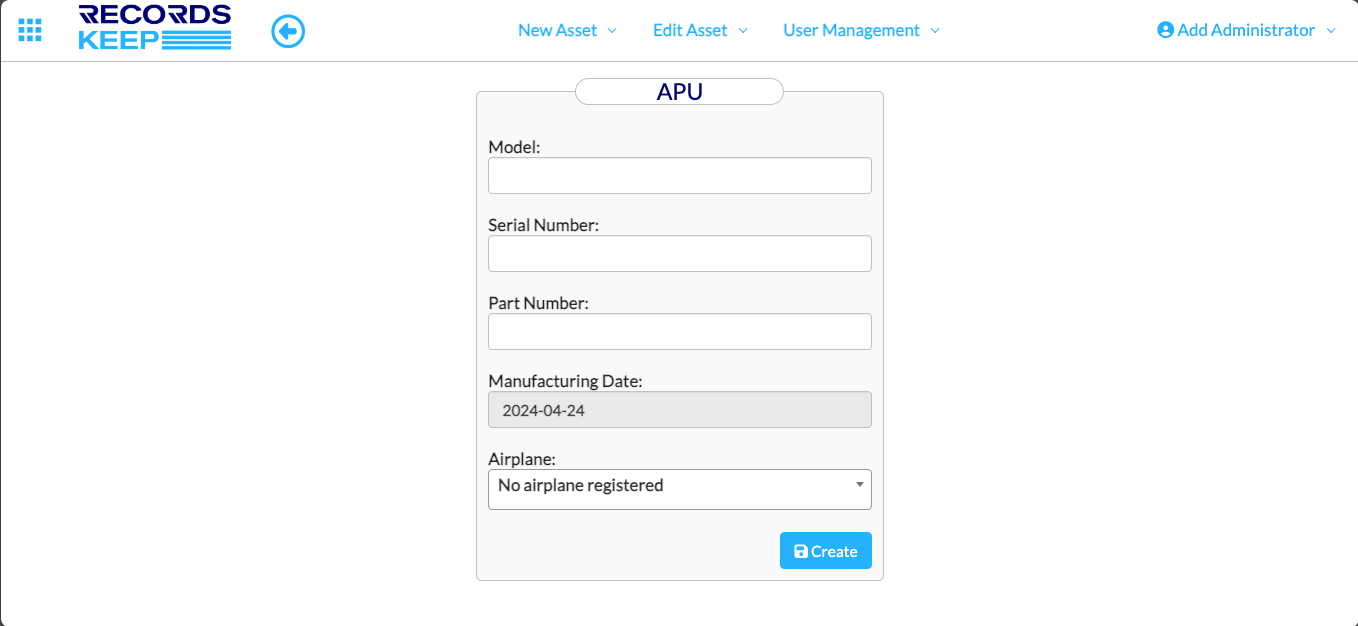This screenshot has height=626, width=1358.
Task: Click chevron next to New Asset
Action: click(x=612, y=31)
